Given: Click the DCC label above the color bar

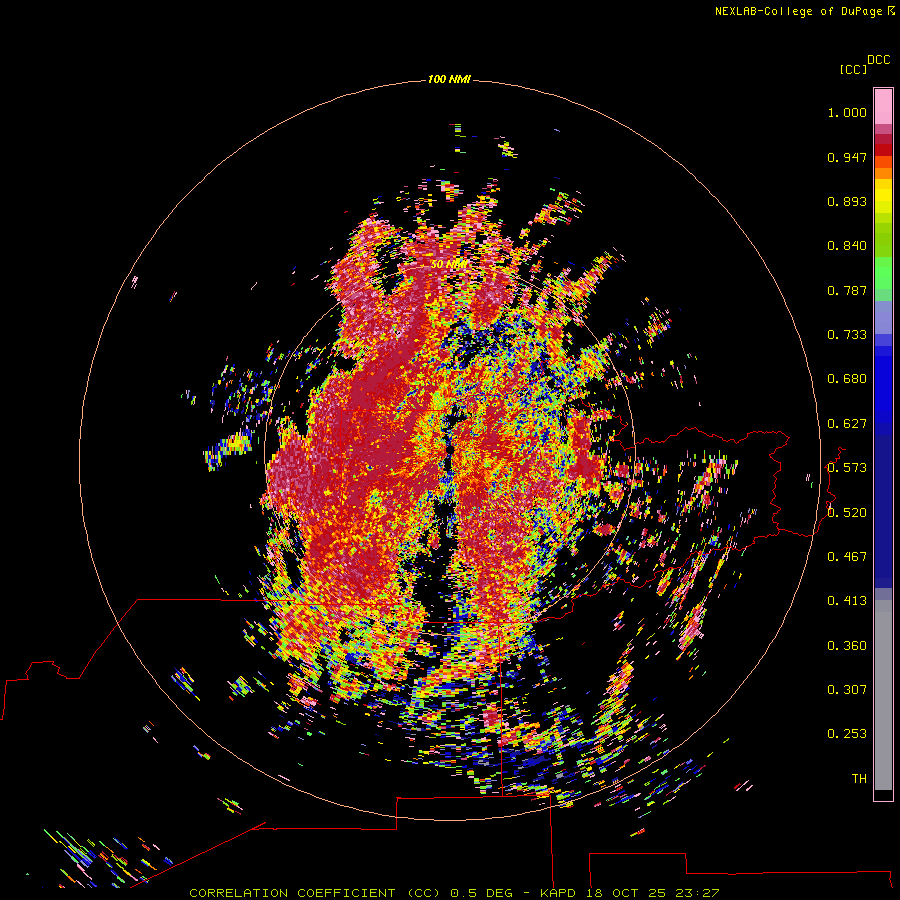Looking at the screenshot, I should pyautogui.click(x=879, y=60).
